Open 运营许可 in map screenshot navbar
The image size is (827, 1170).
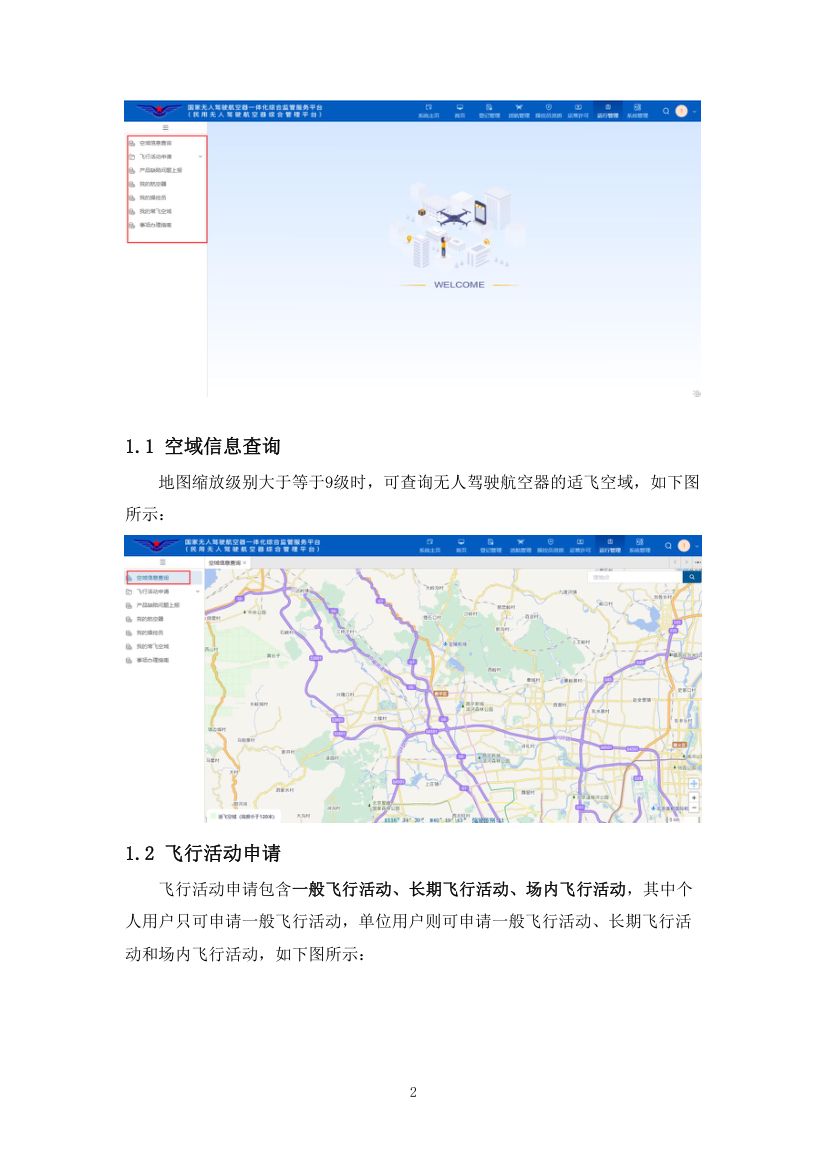click(580, 545)
